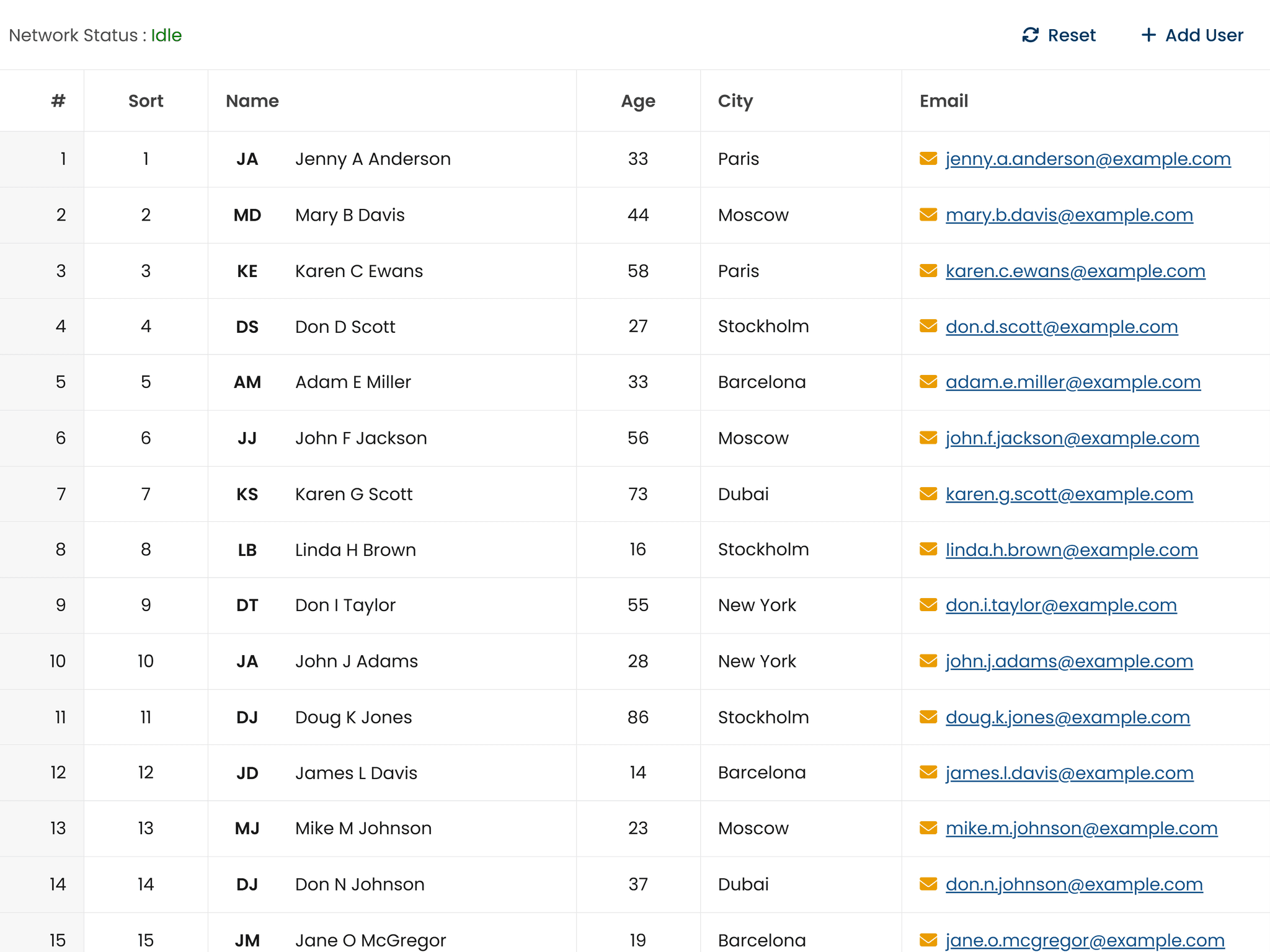Image resolution: width=1270 pixels, height=952 pixels.
Task: Click the Reset refresh icon
Action: [1030, 35]
